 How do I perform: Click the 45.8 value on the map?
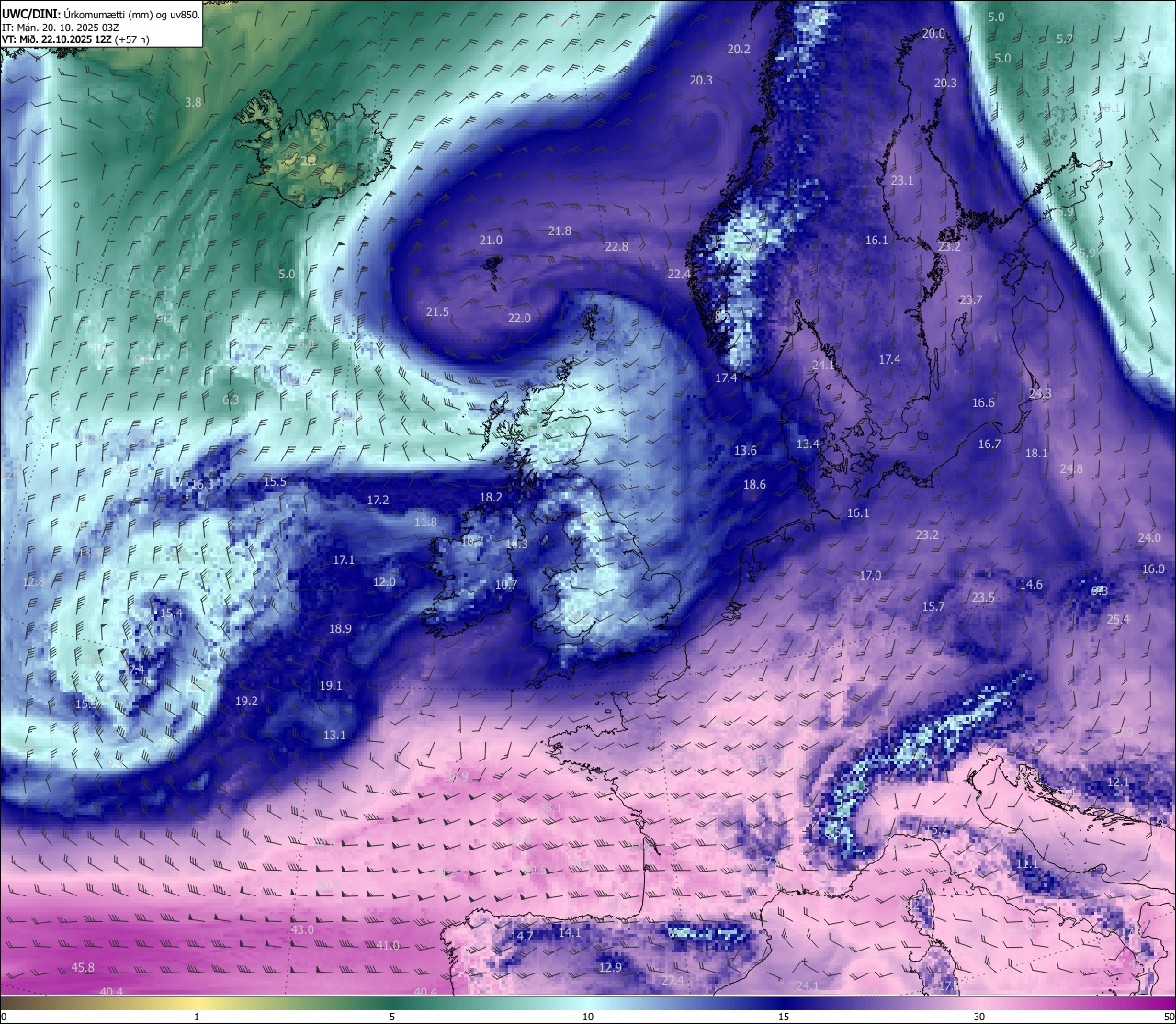pos(83,968)
